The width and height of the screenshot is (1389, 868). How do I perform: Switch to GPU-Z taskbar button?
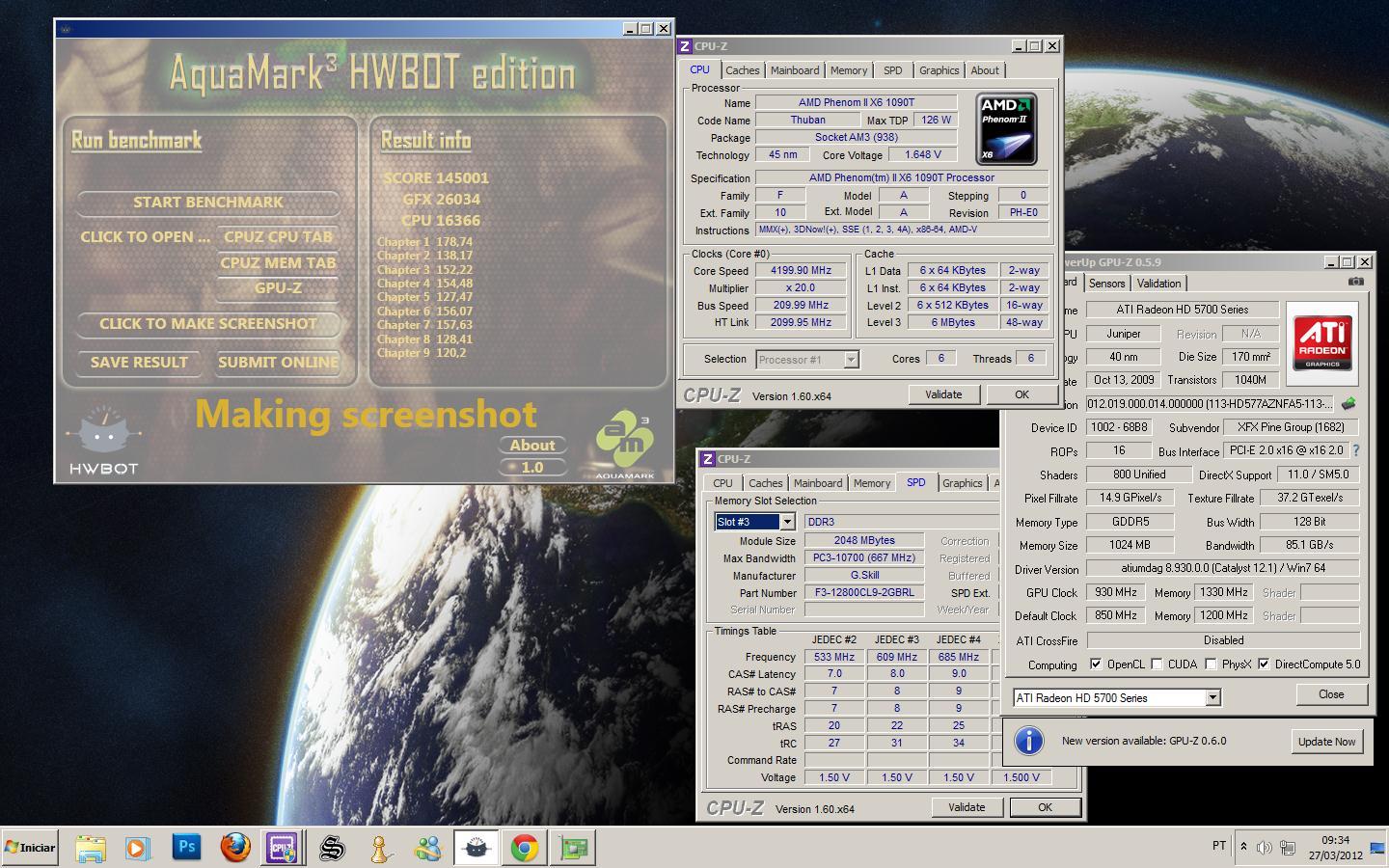point(573,848)
